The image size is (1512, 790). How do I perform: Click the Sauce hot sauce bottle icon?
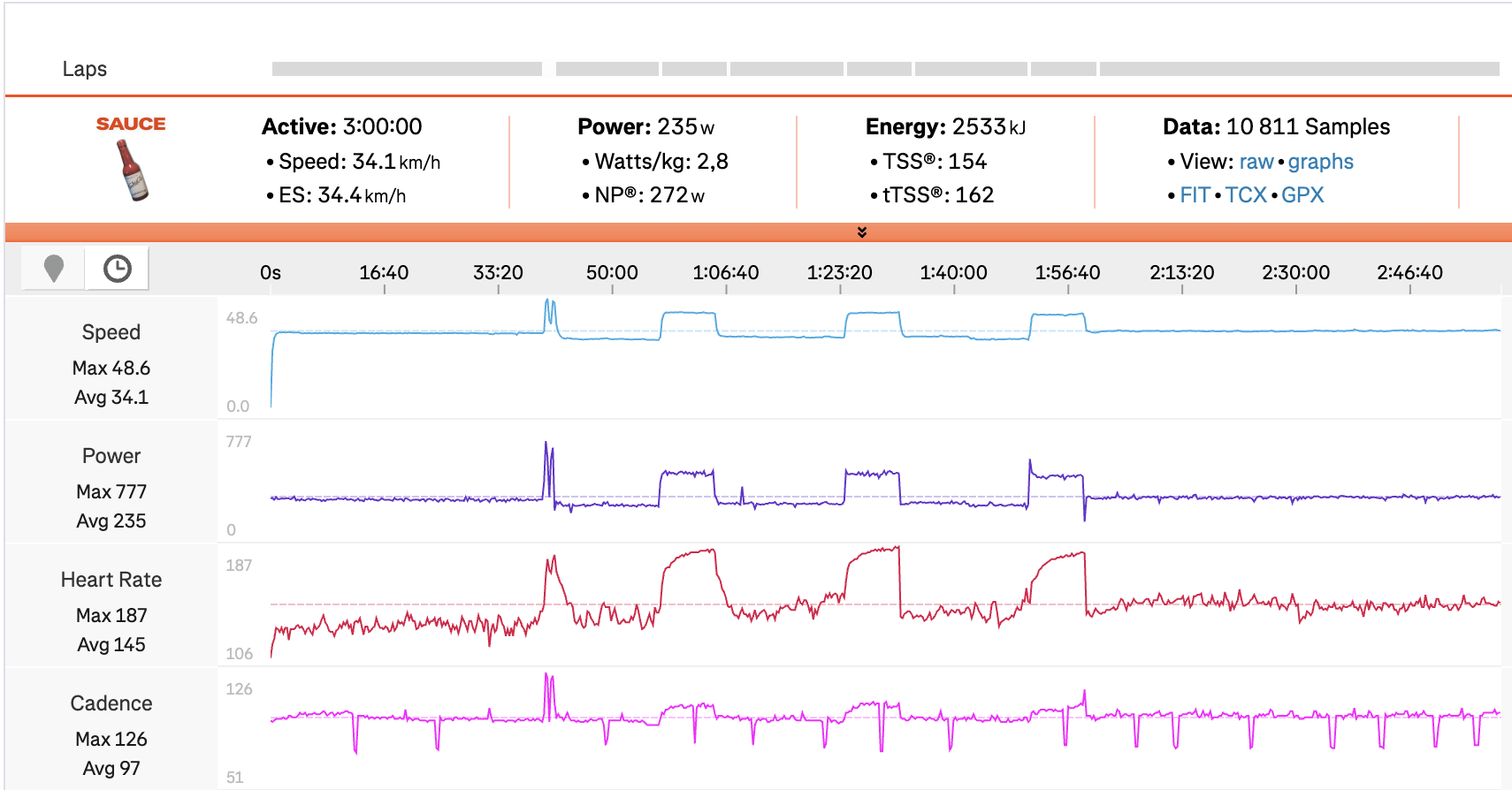point(133,170)
